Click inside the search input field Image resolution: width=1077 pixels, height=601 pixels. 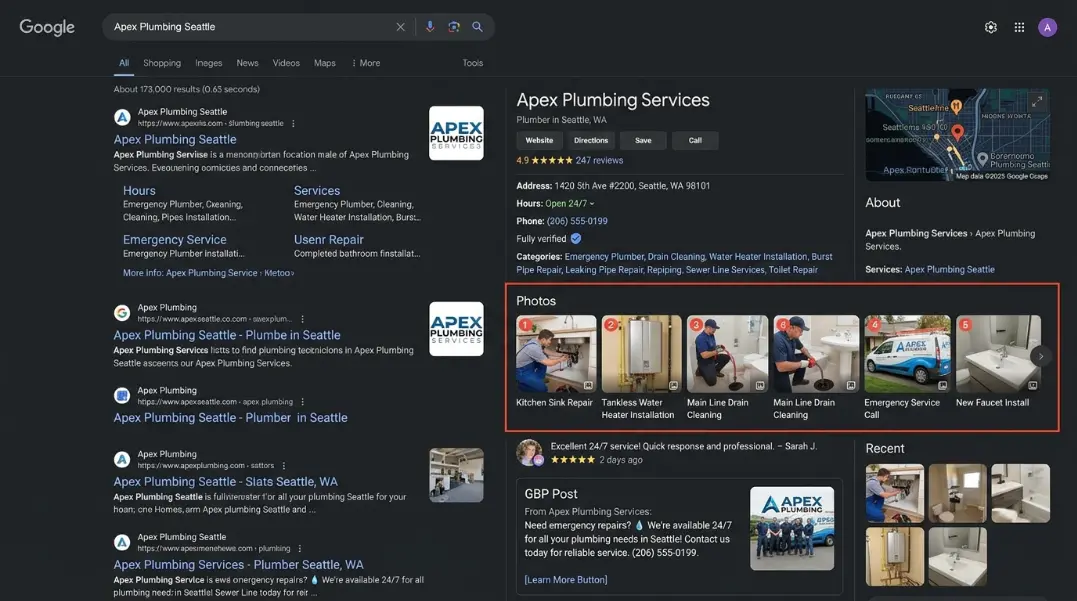point(251,27)
